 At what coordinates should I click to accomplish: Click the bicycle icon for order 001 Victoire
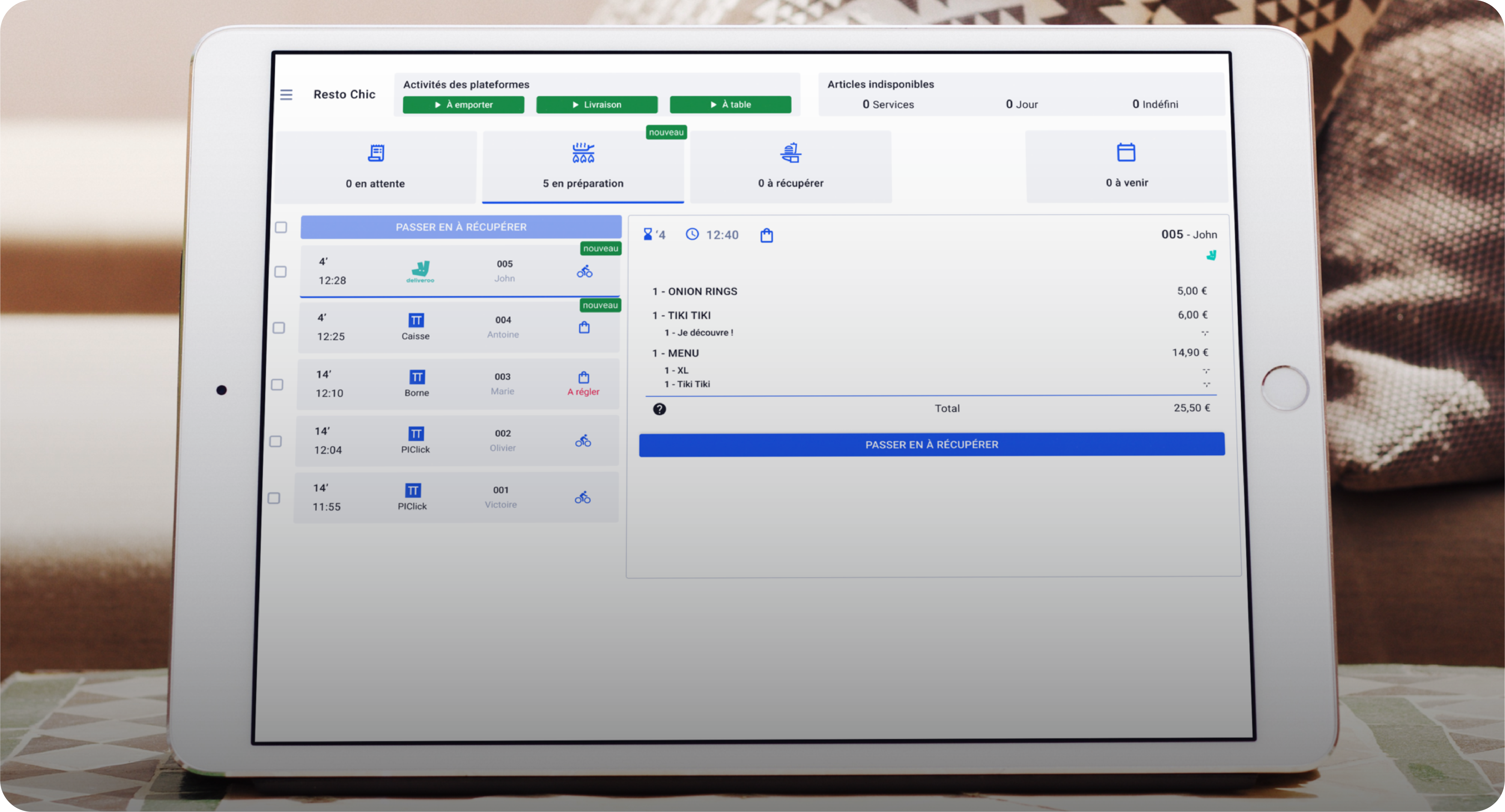[x=583, y=497]
